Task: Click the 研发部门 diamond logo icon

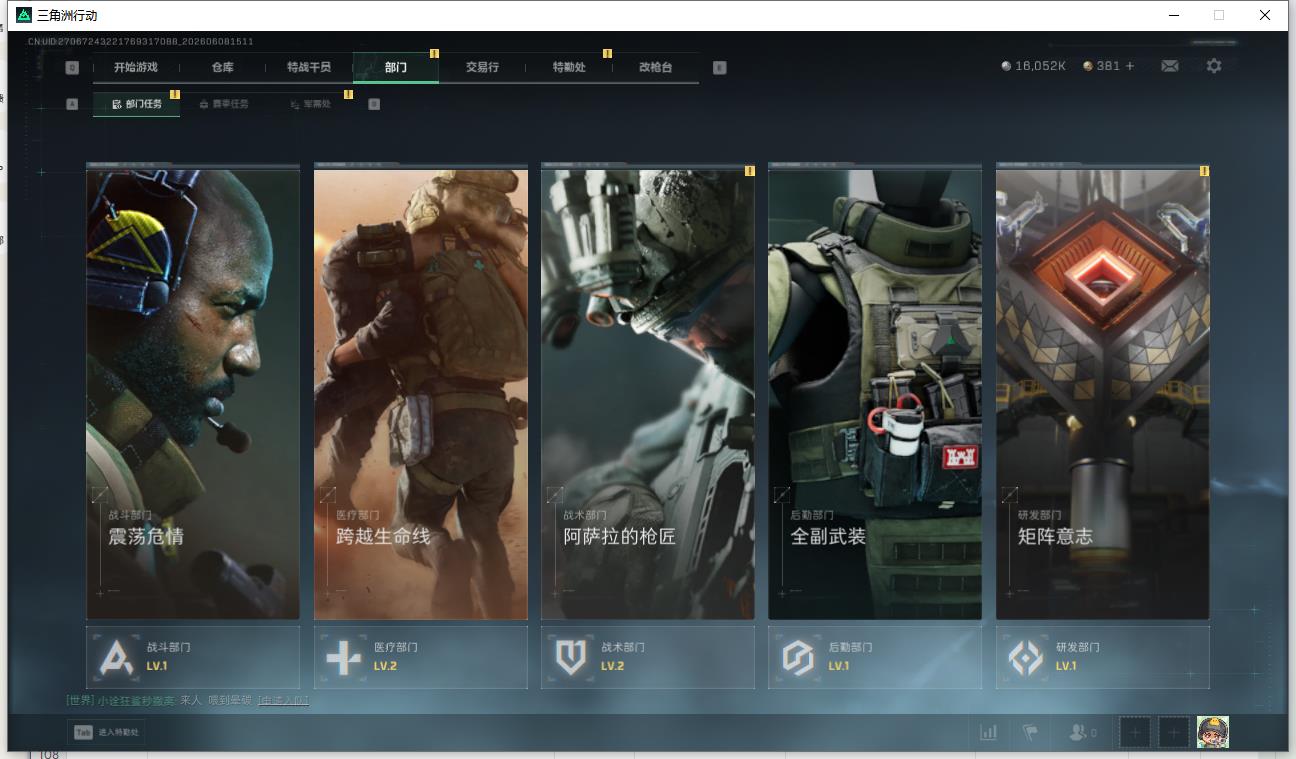Action: coord(1025,658)
